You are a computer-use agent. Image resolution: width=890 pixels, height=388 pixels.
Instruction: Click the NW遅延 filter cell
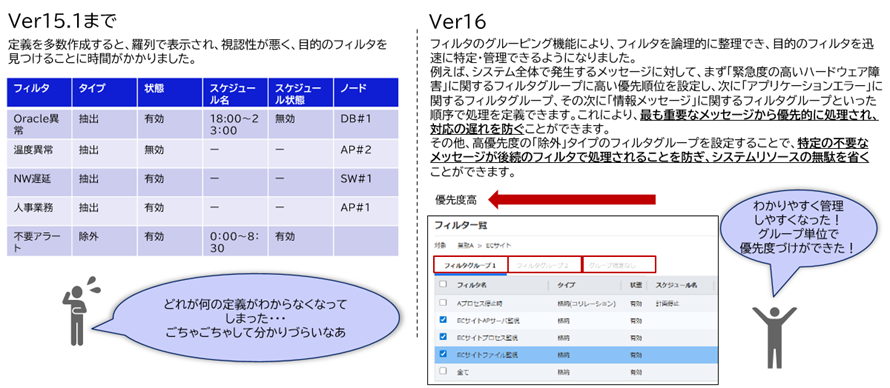(x=39, y=182)
